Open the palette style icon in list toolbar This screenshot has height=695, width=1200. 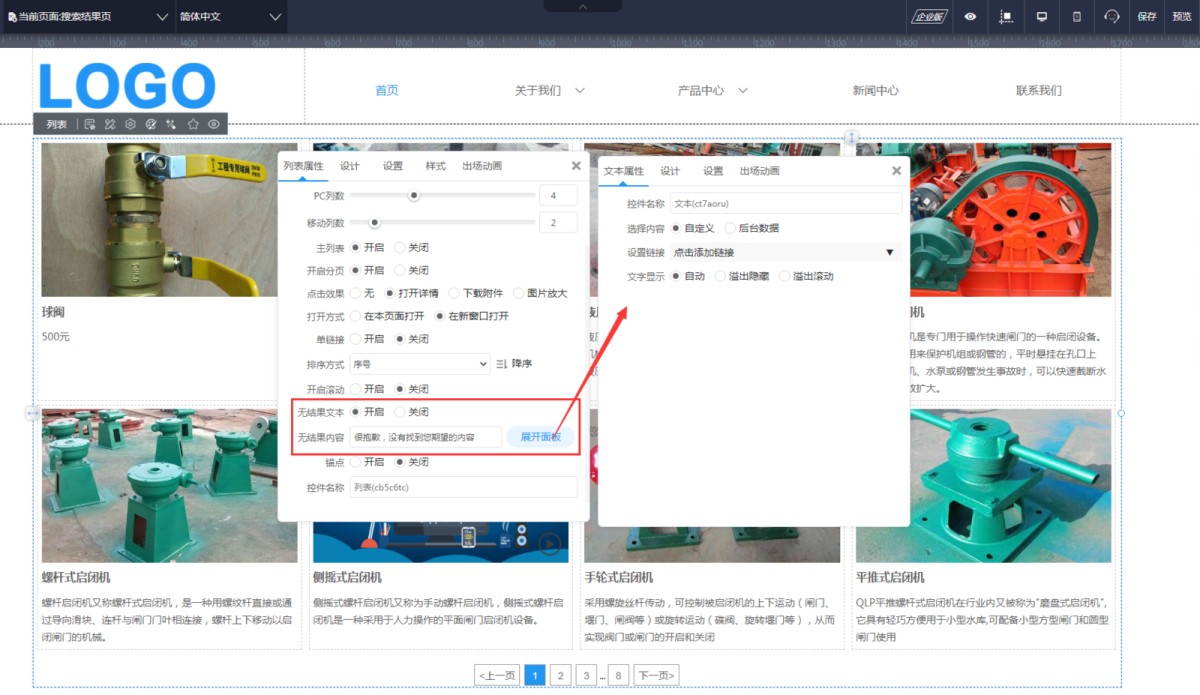[151, 124]
